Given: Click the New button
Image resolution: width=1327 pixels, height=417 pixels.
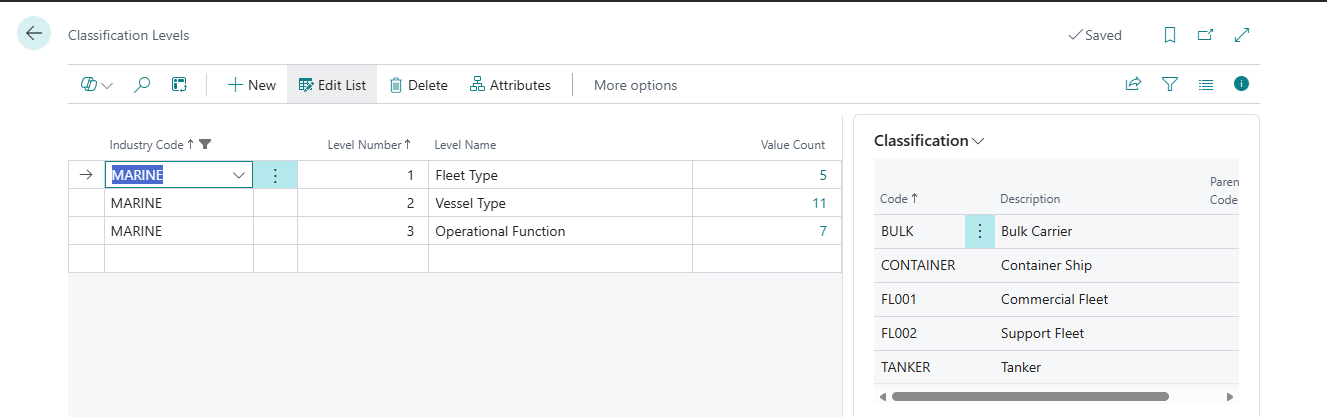Looking at the screenshot, I should (251, 85).
